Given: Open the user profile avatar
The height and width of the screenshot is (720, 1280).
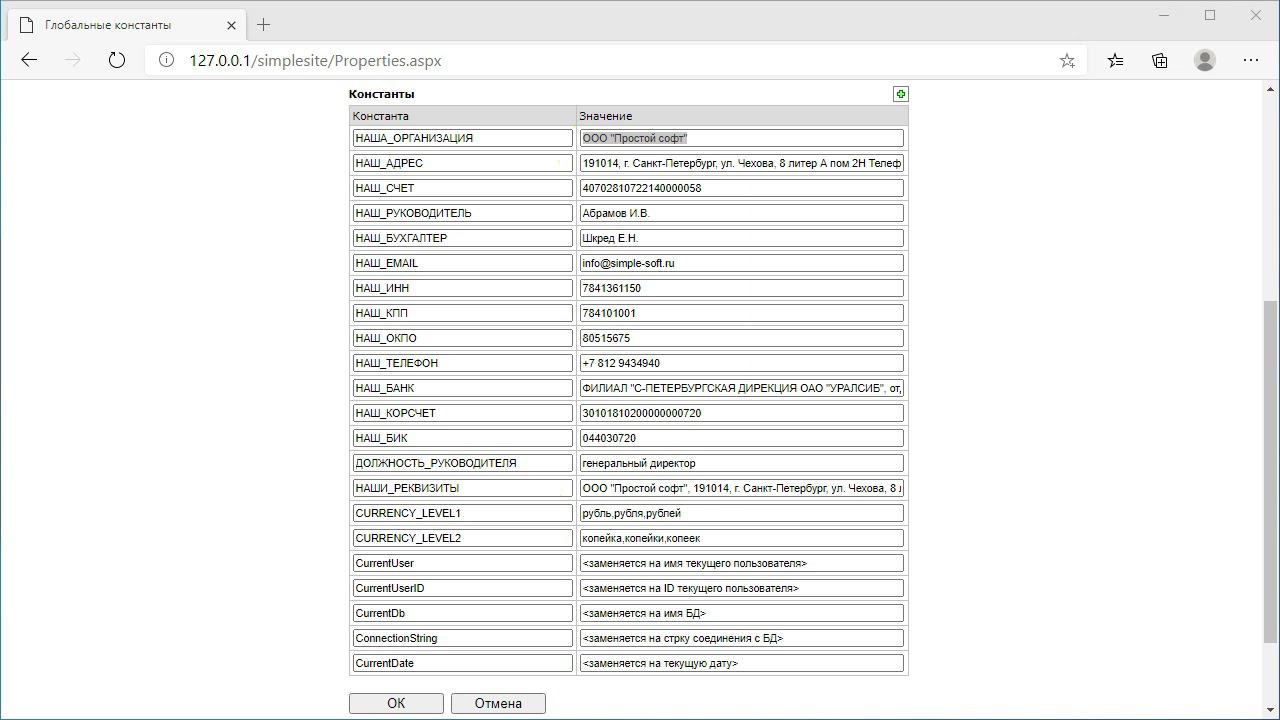Looking at the screenshot, I should [1205, 61].
